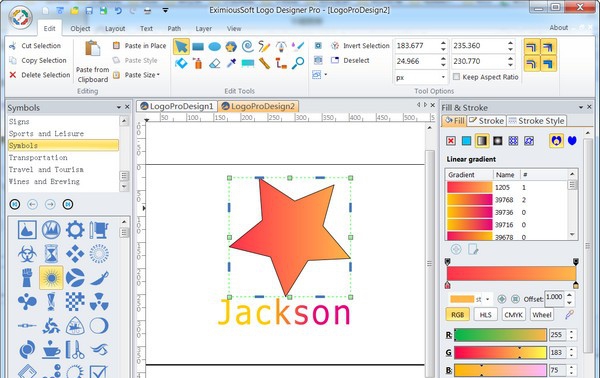The height and width of the screenshot is (378, 600).
Task: Go to previous symbols page arrow
Action: click(x=33, y=204)
